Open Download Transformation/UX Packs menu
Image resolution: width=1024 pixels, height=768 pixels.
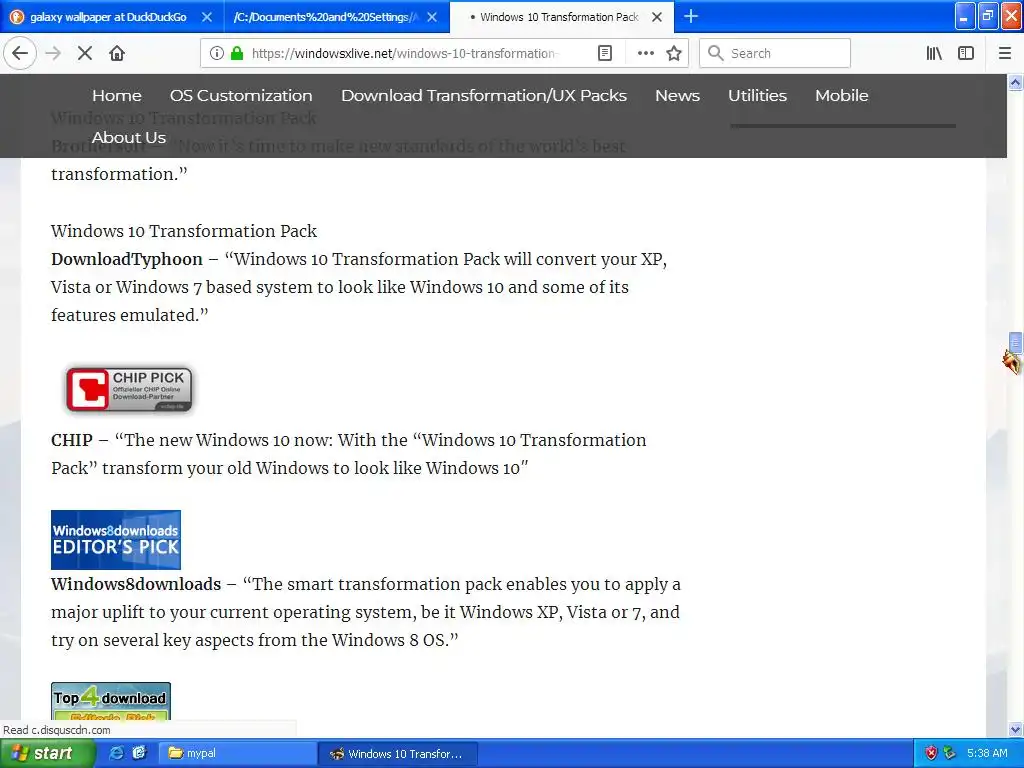tap(484, 95)
